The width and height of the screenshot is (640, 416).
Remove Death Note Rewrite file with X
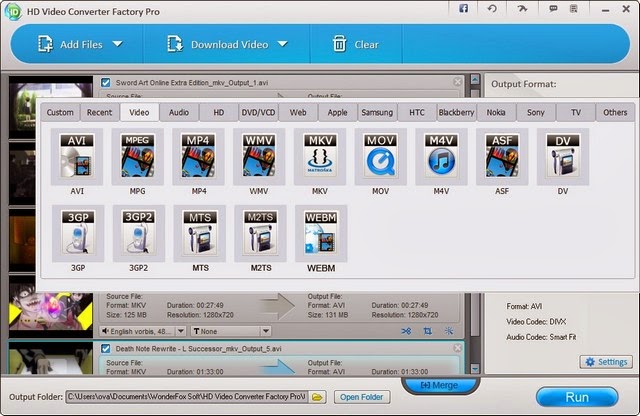point(458,348)
